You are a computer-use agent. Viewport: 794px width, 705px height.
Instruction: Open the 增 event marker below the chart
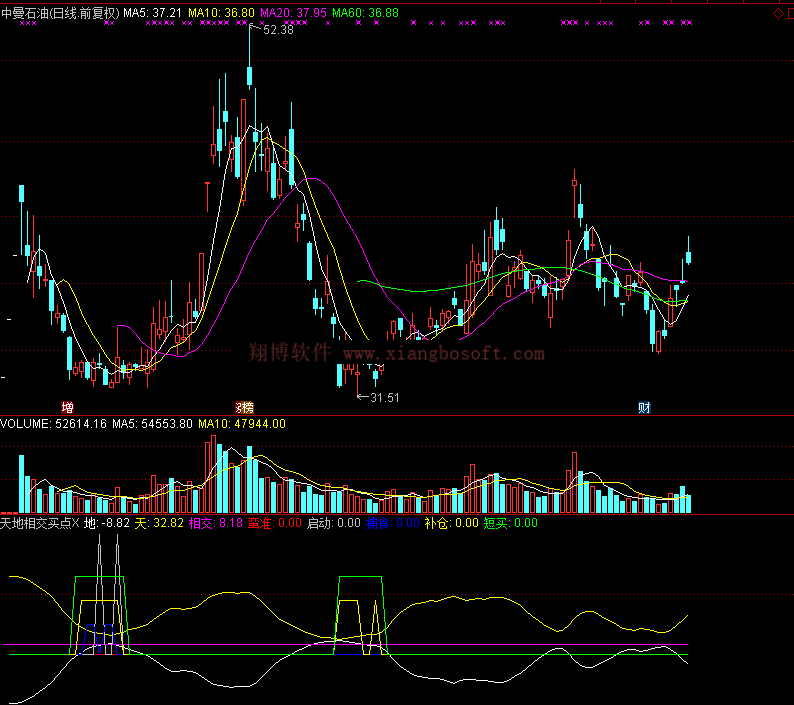pos(67,408)
